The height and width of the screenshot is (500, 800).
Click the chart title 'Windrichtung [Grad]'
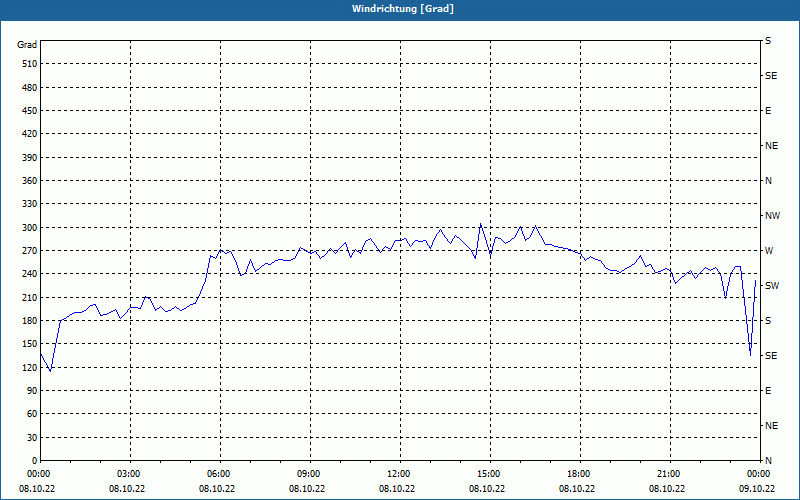[403, 9]
